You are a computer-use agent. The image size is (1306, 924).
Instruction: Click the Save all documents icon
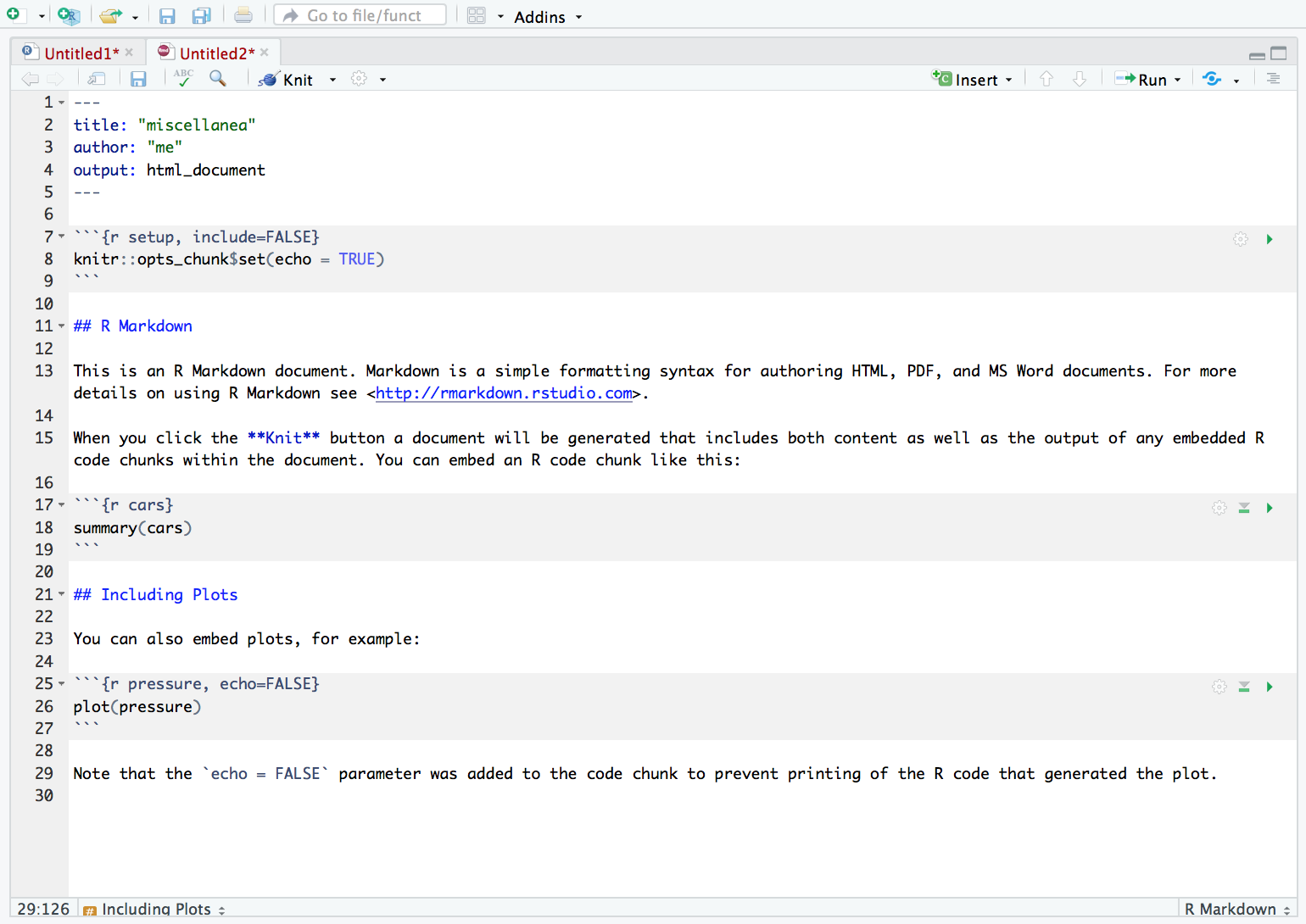coord(201,16)
